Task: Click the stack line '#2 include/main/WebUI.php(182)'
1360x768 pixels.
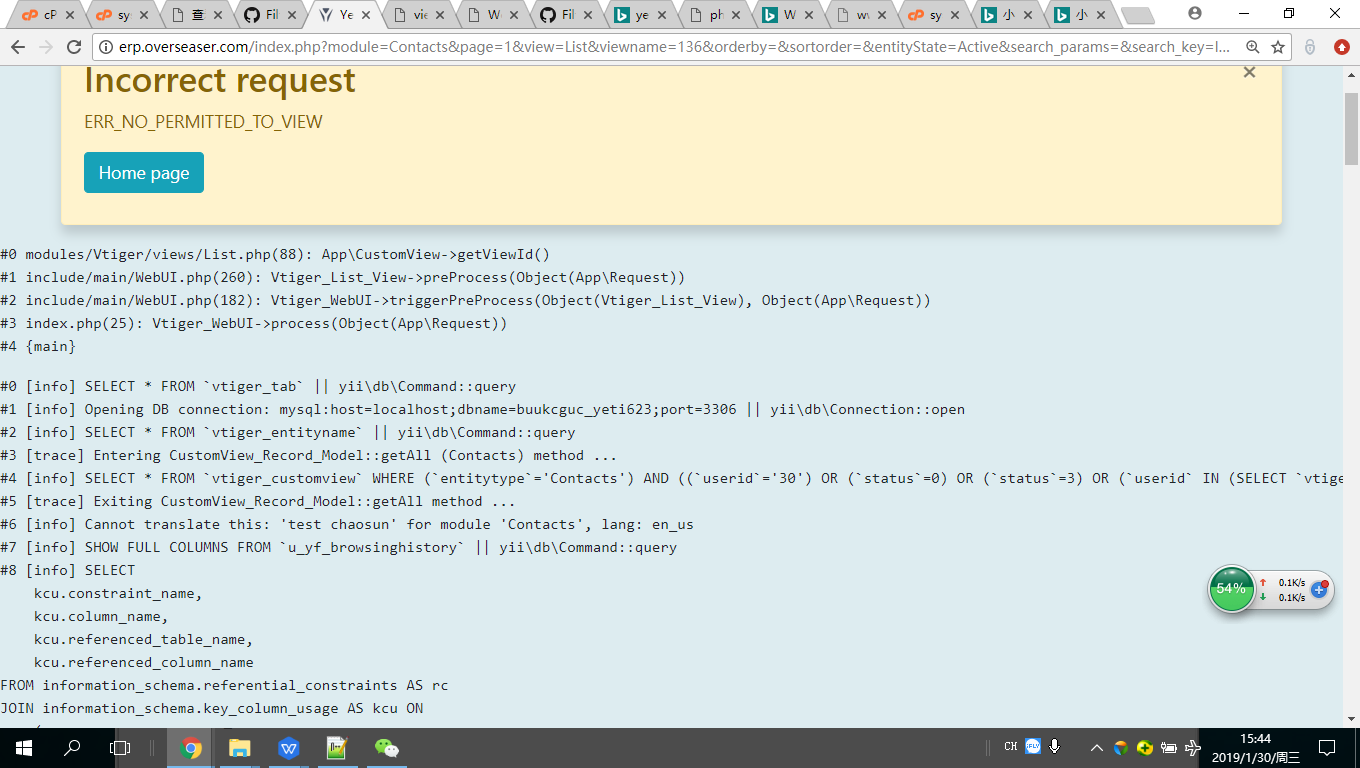Action: (466, 301)
